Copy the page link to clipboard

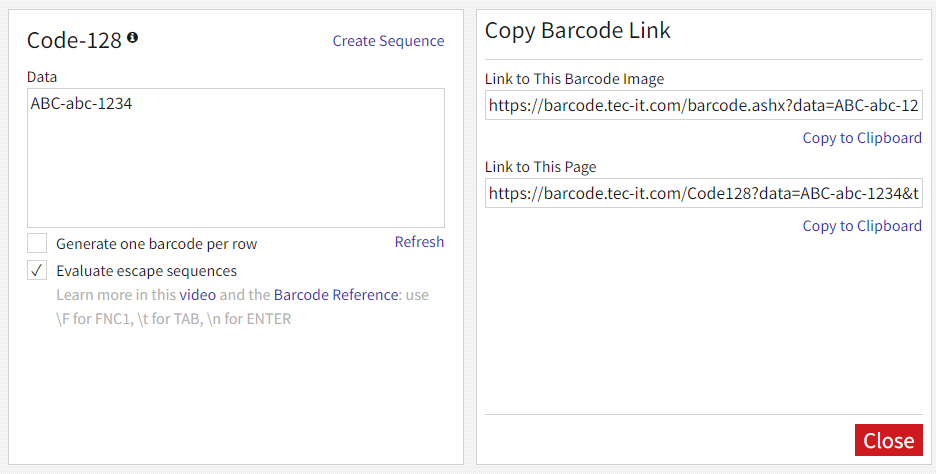click(862, 226)
